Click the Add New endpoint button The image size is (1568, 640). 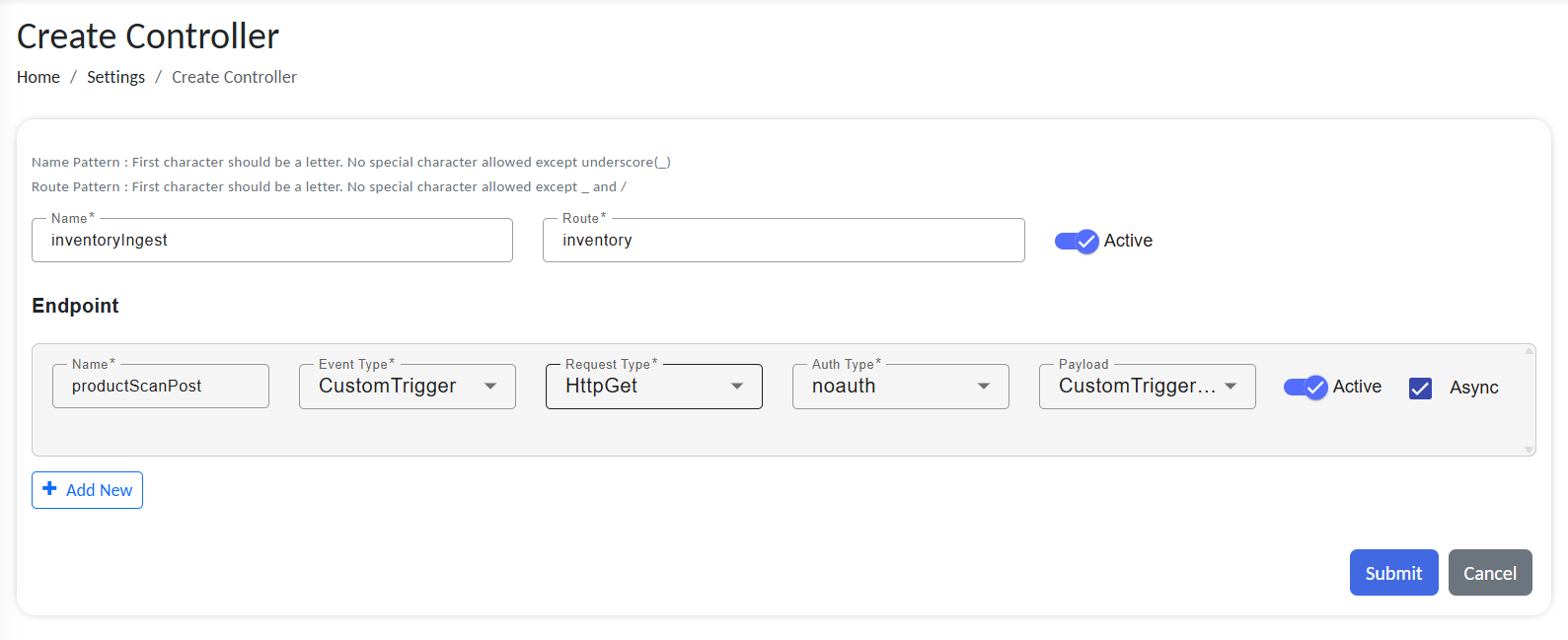[87, 490]
